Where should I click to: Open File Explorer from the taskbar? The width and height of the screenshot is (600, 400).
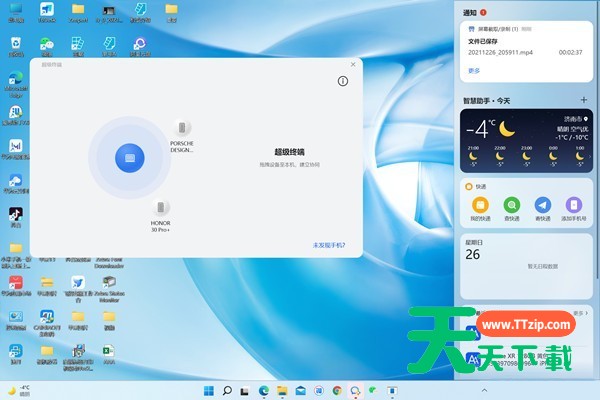tap(282, 390)
